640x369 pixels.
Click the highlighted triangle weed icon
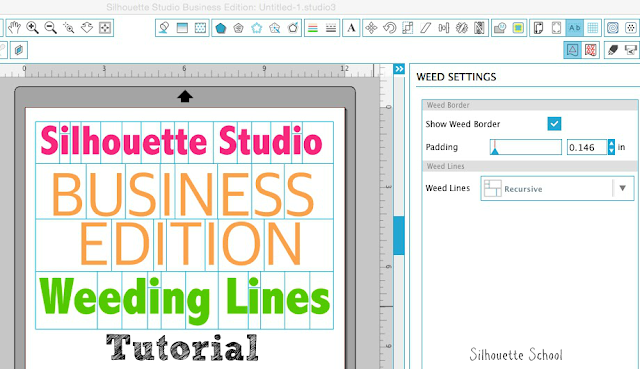tap(573, 50)
